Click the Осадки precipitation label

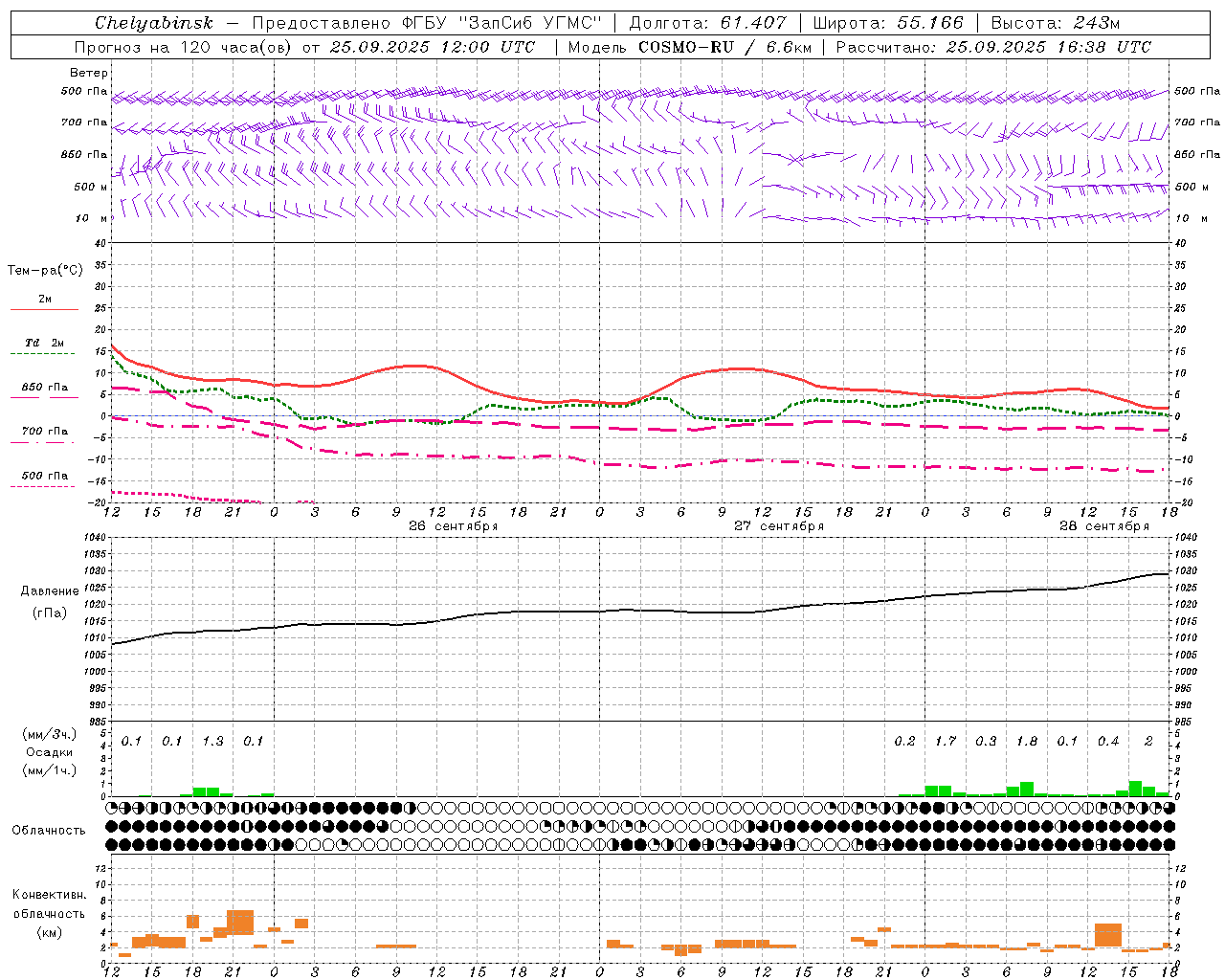[49, 752]
